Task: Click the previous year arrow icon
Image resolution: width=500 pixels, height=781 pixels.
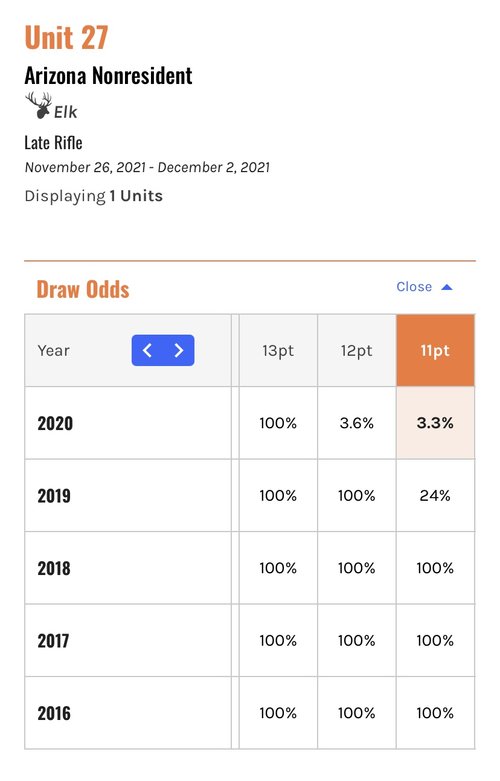Action: 147,351
